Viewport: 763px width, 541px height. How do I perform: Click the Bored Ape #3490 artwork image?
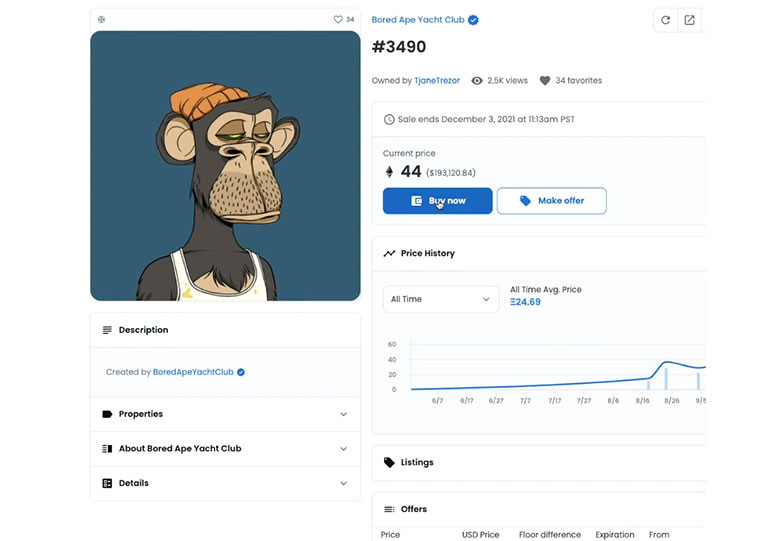pyautogui.click(x=225, y=166)
